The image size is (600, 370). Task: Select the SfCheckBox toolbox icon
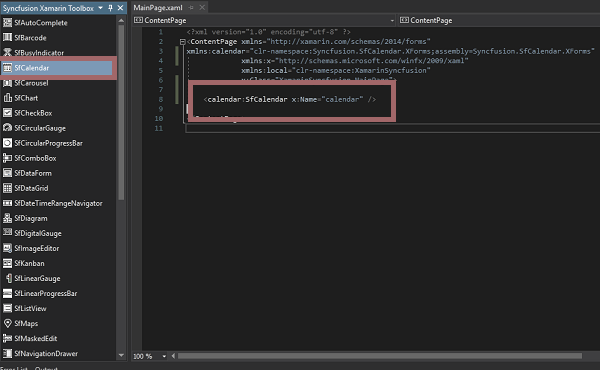7,113
